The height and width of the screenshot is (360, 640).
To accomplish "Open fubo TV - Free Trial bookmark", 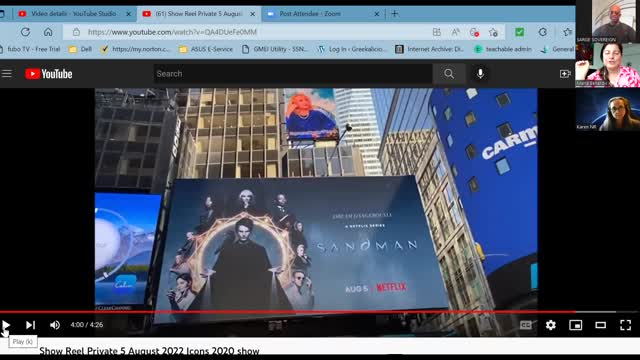I will [30, 49].
